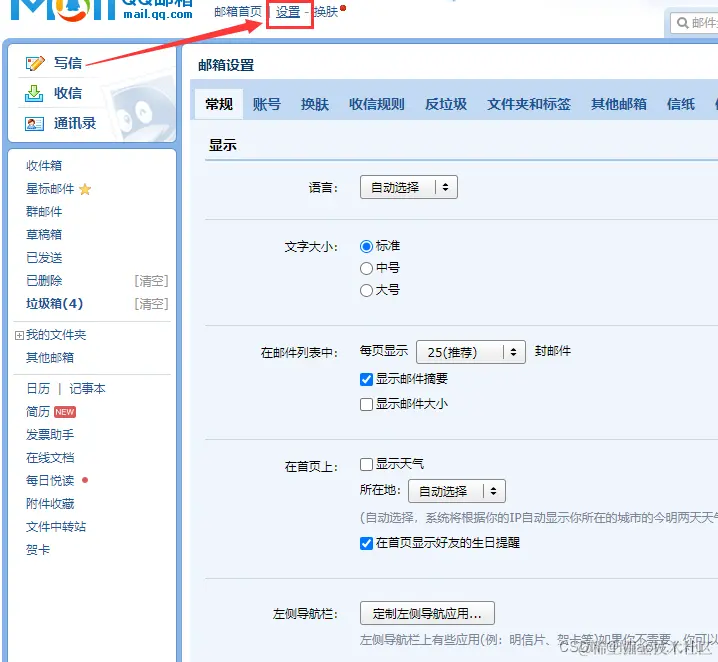Switch to the 反垃圾 tab
The height and width of the screenshot is (662, 718).
pyautogui.click(x=445, y=104)
